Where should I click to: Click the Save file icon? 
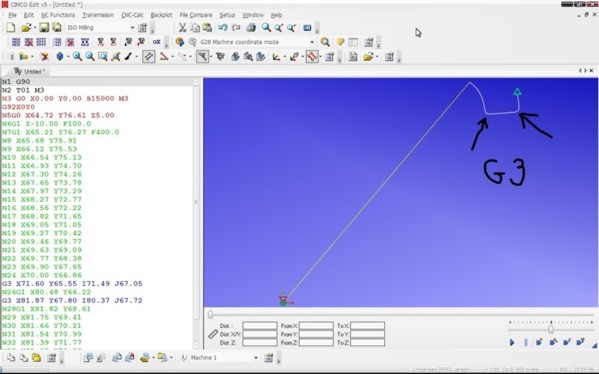coord(44,28)
